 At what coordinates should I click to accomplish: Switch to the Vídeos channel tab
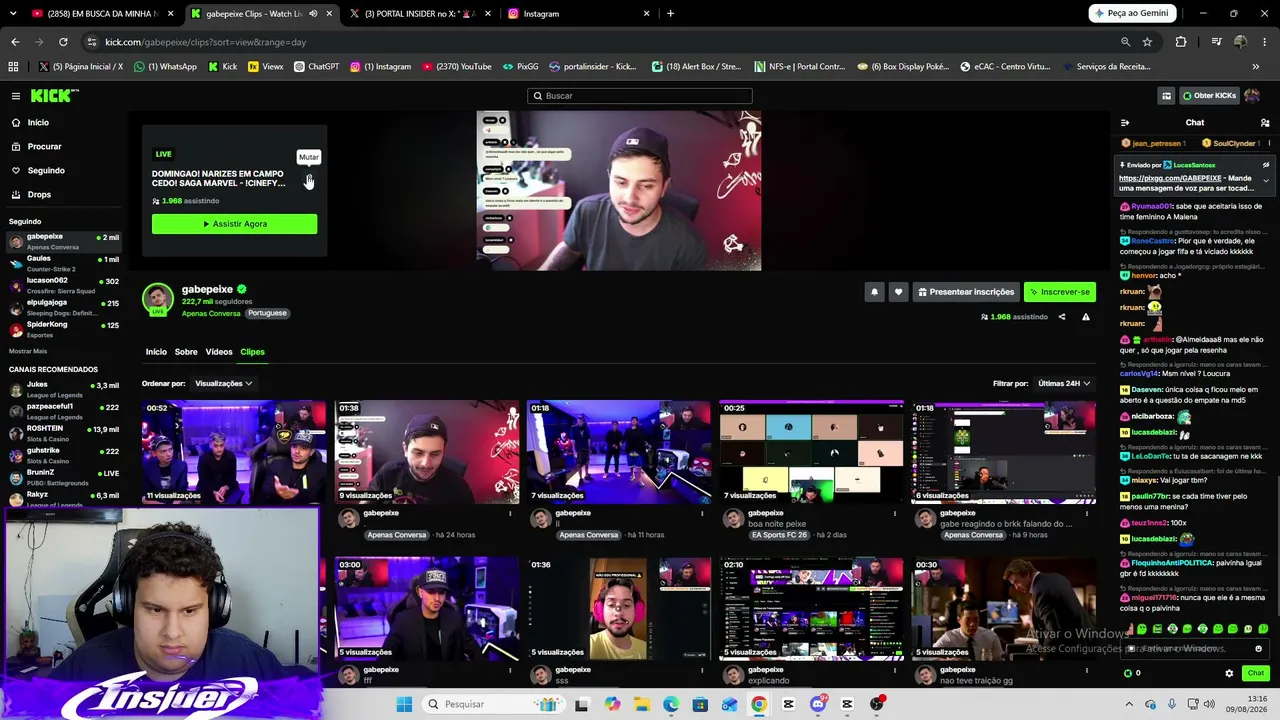coord(219,352)
